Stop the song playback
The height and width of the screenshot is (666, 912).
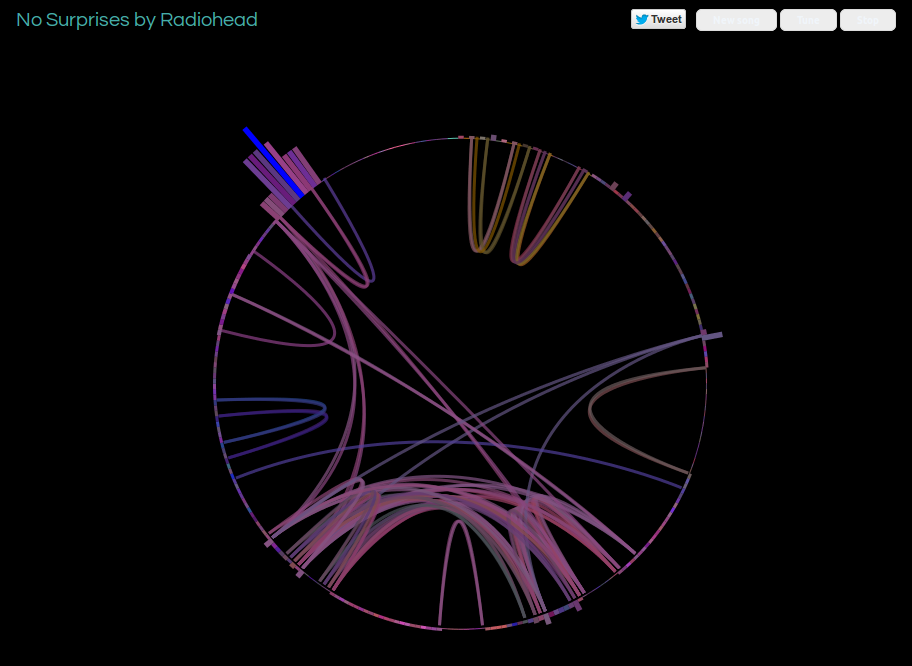[868, 20]
